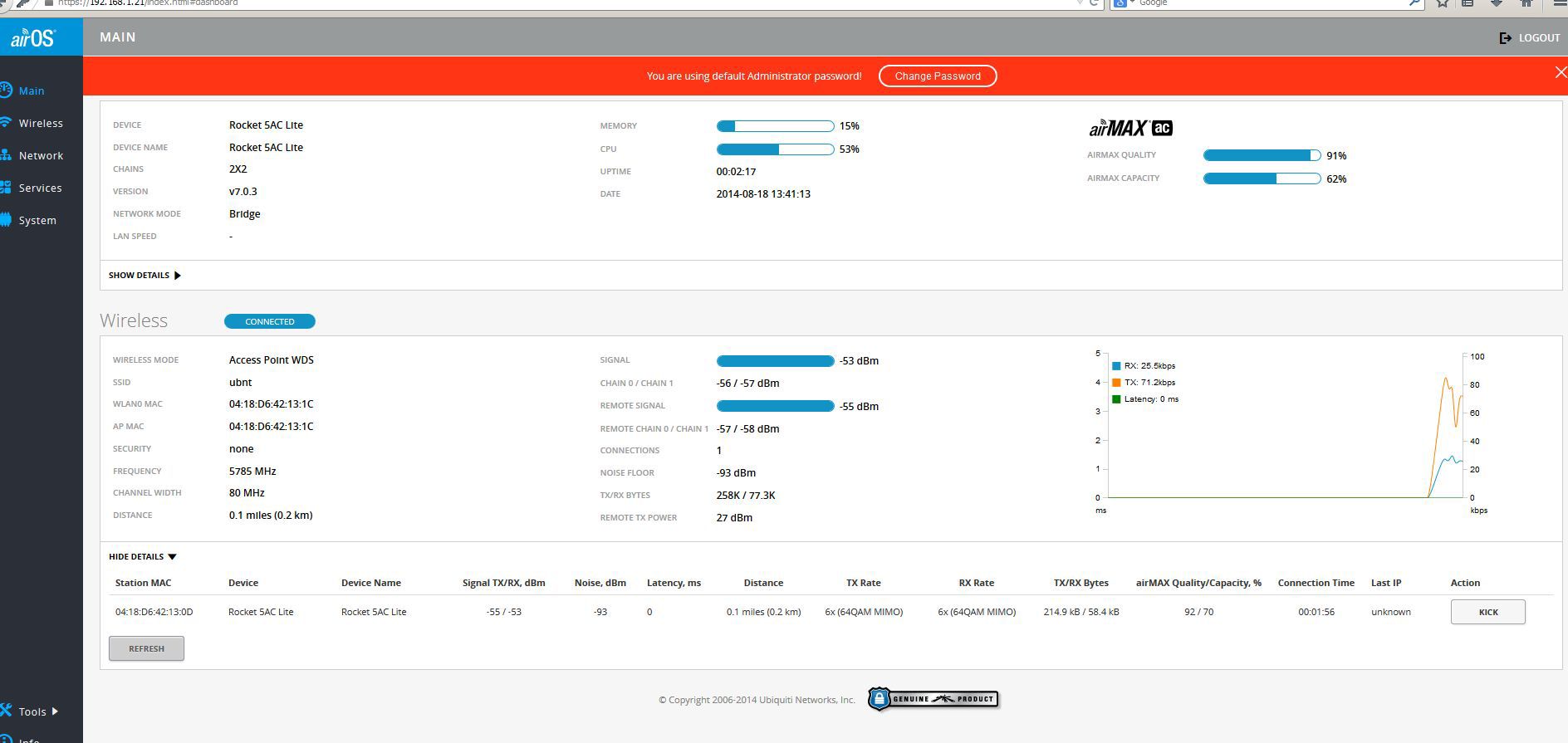Dismiss the default password warning banner

1561,73
